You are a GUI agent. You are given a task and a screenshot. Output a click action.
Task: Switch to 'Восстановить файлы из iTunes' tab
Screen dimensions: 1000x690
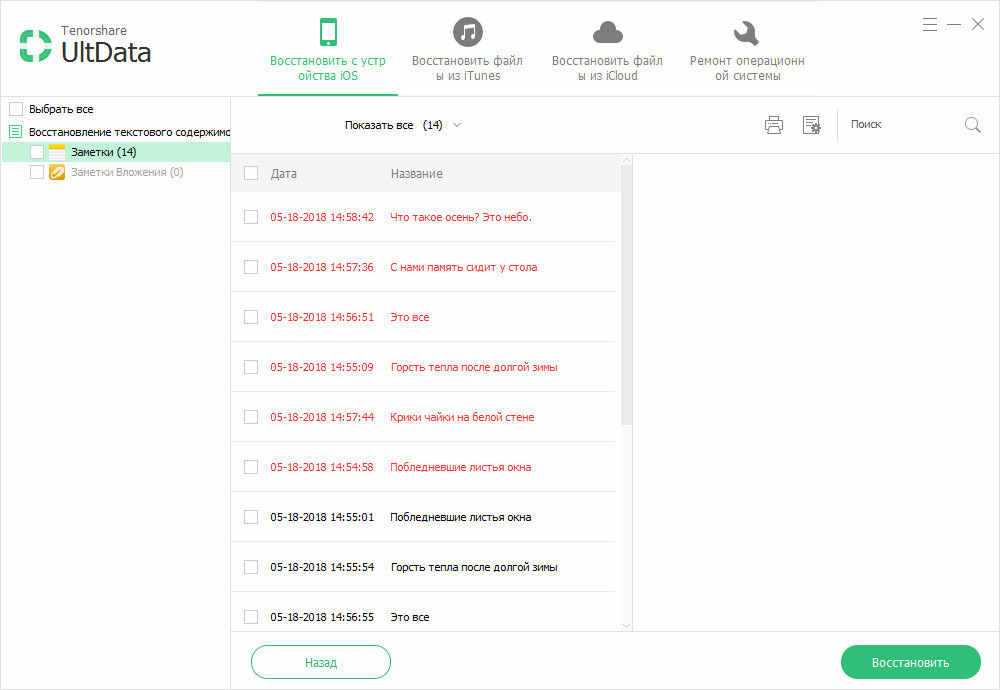(467, 68)
